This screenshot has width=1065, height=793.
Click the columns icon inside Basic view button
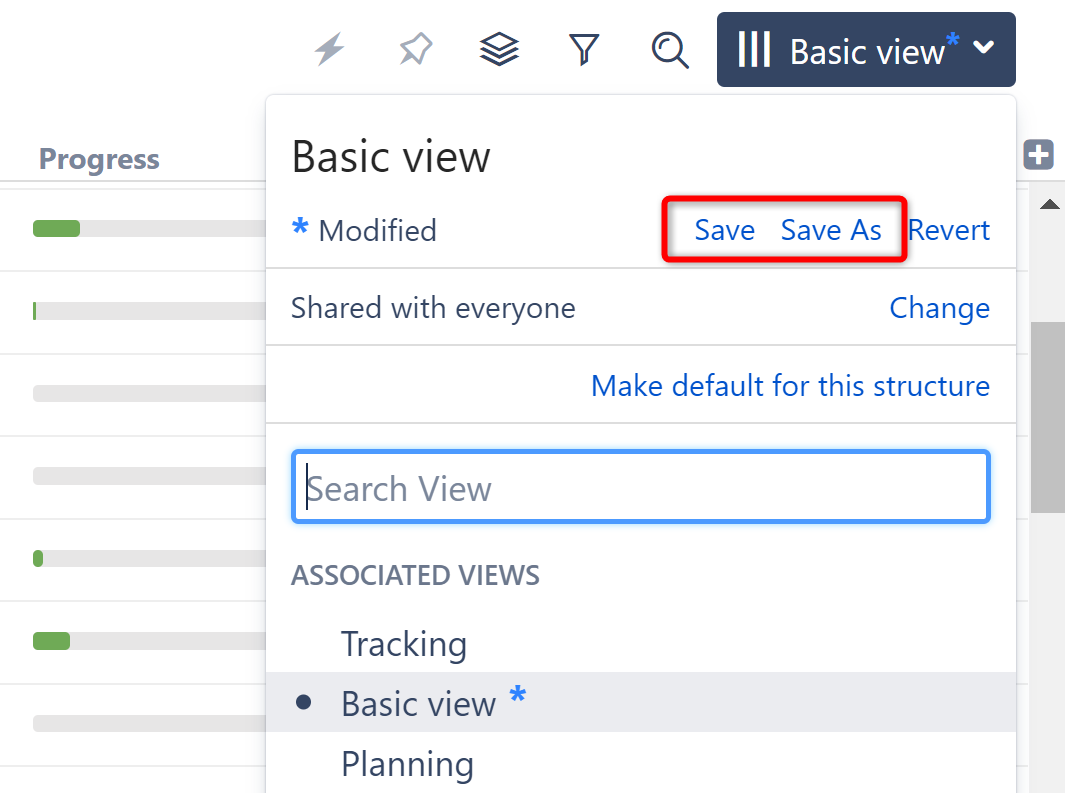coord(755,49)
